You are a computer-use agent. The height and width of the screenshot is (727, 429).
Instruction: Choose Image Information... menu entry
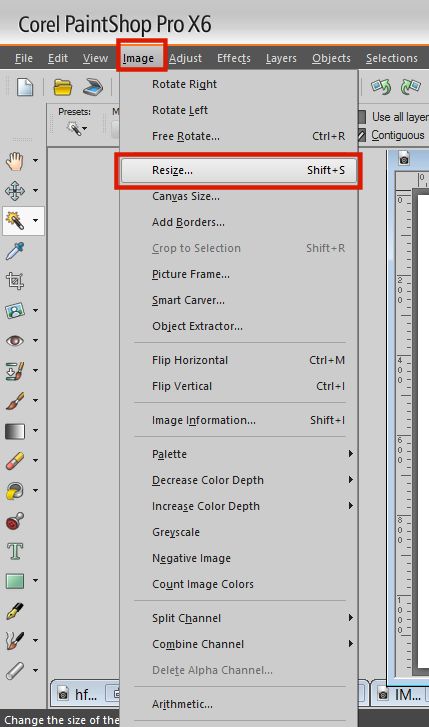[239, 421]
